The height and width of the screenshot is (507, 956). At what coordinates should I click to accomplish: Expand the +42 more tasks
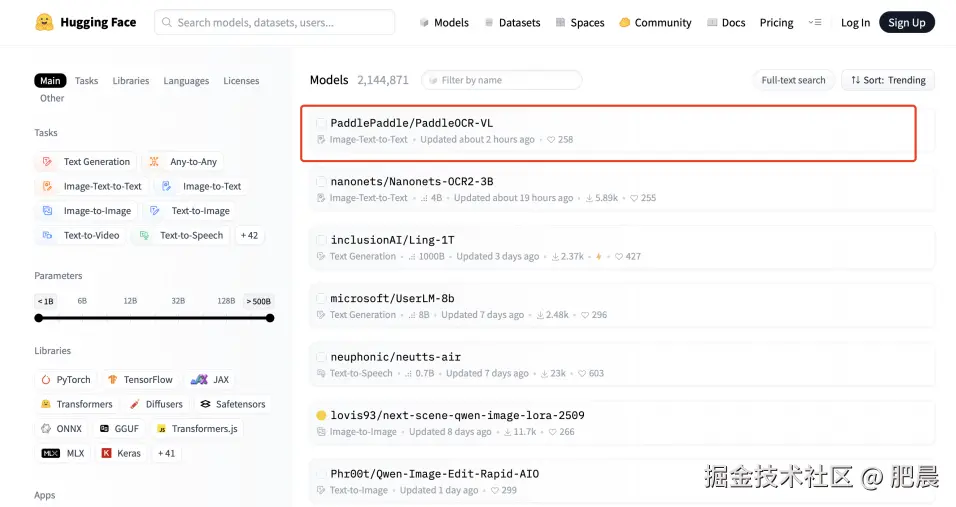coord(249,235)
